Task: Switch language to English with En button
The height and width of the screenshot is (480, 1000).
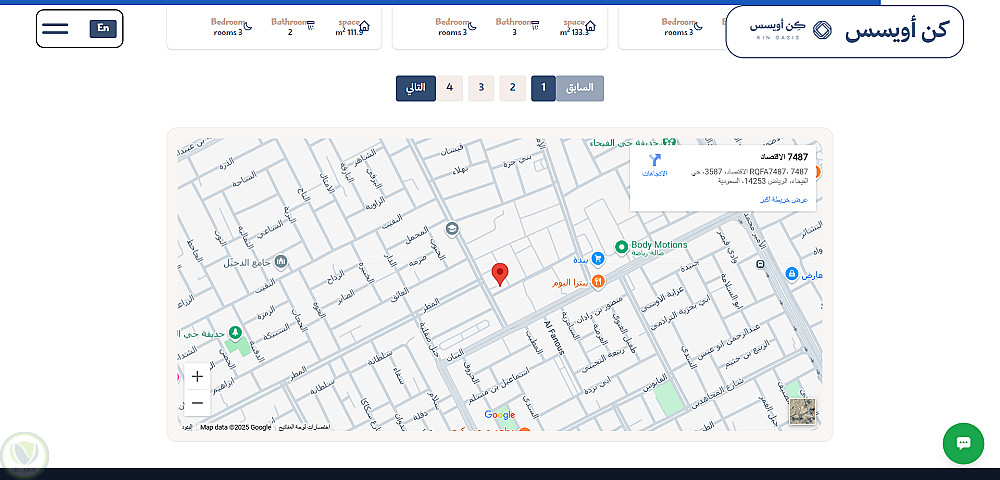Action: (x=103, y=29)
